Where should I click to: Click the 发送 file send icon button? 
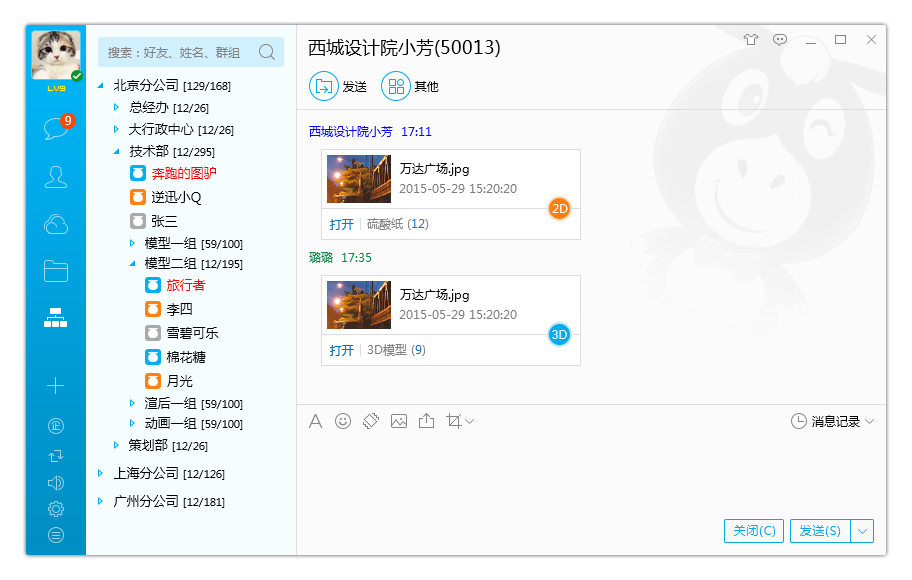(323, 86)
